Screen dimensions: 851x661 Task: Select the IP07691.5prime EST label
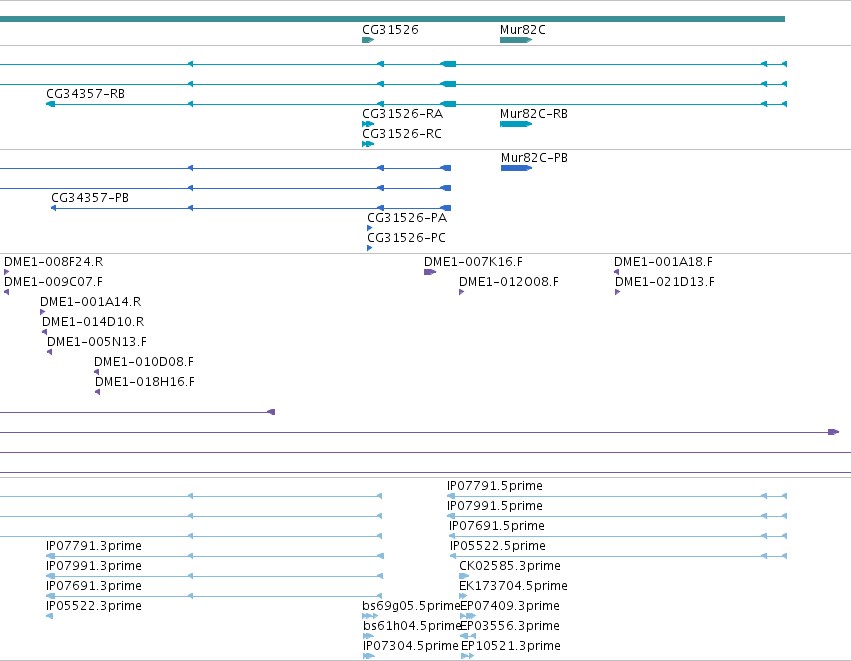coord(497,526)
